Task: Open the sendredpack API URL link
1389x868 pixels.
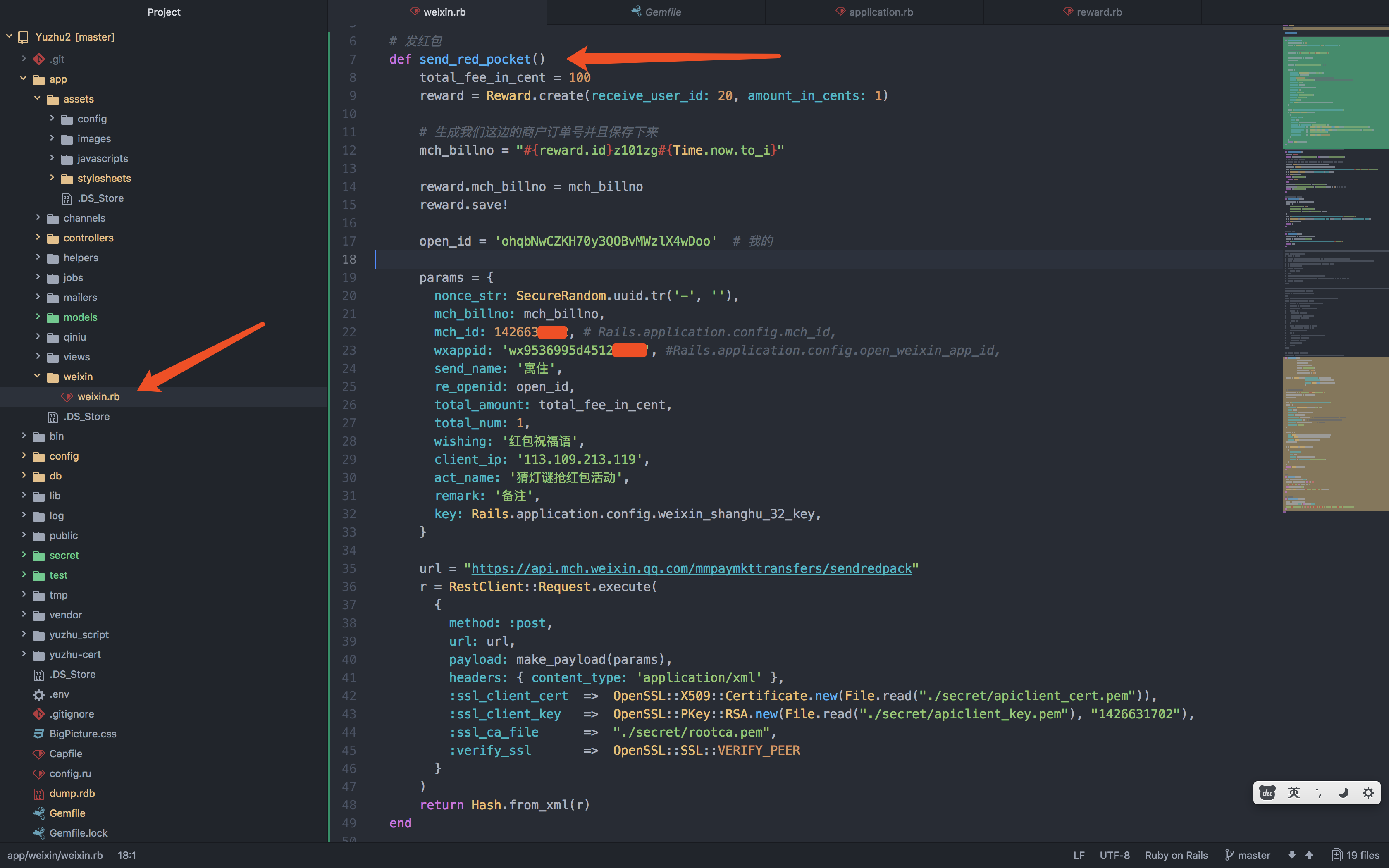Action: coord(691,568)
